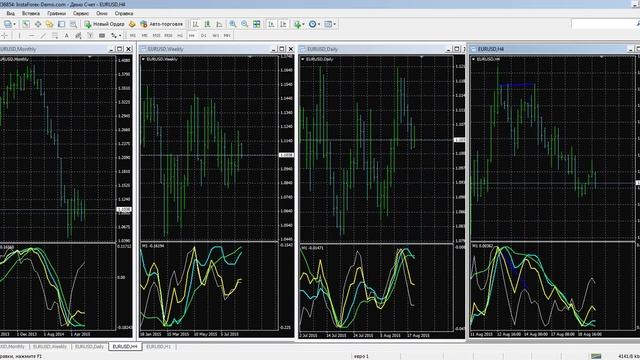Open the indicators list icon
This screenshot has width=640, height=360.
point(297,24)
